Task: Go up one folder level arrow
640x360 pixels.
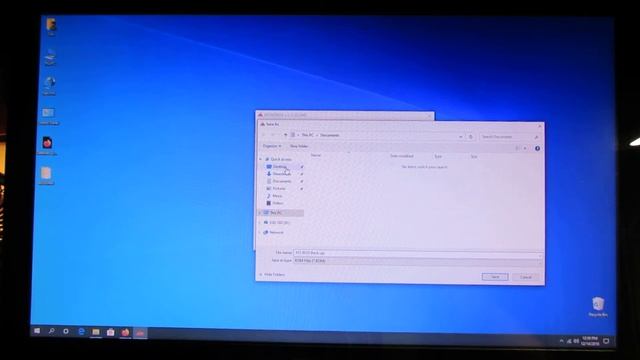Action: pos(285,135)
